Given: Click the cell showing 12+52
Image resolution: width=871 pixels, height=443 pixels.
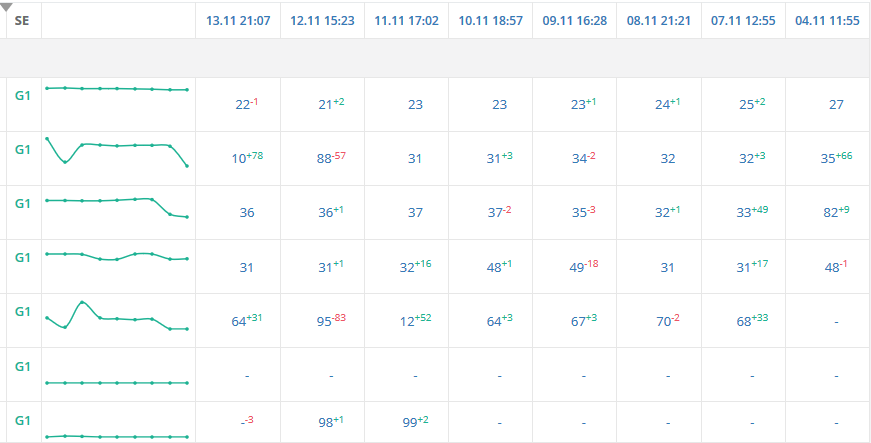Looking at the screenshot, I should point(416,320).
